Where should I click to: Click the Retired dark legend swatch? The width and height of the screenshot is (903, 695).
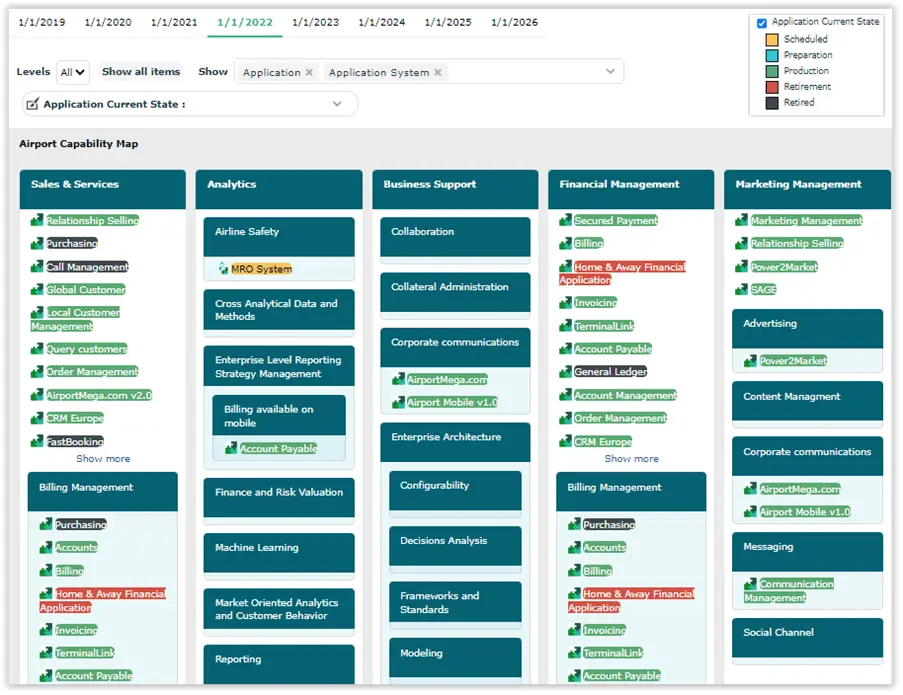pyautogui.click(x=772, y=103)
